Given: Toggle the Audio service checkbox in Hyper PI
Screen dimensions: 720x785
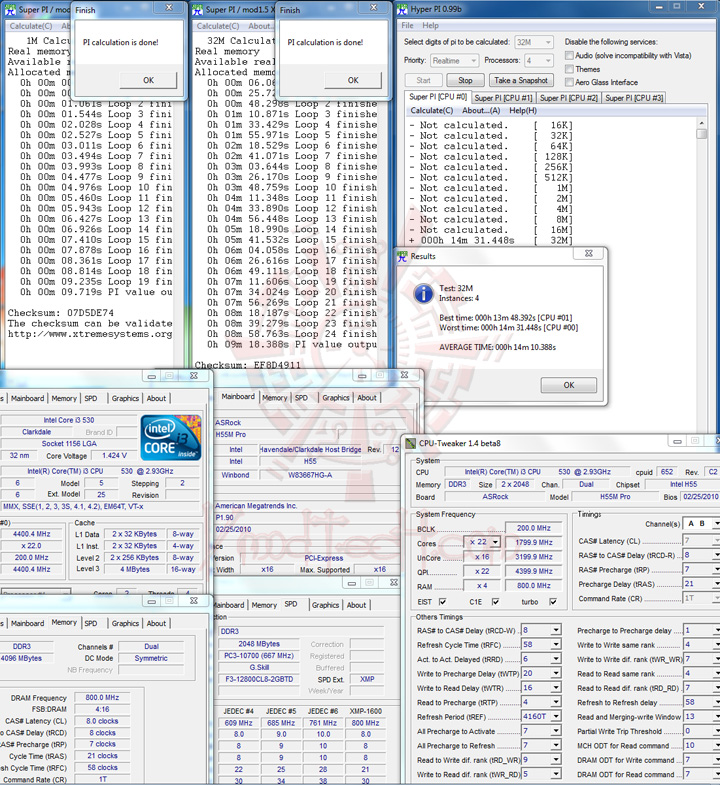Looking at the screenshot, I should [x=569, y=55].
